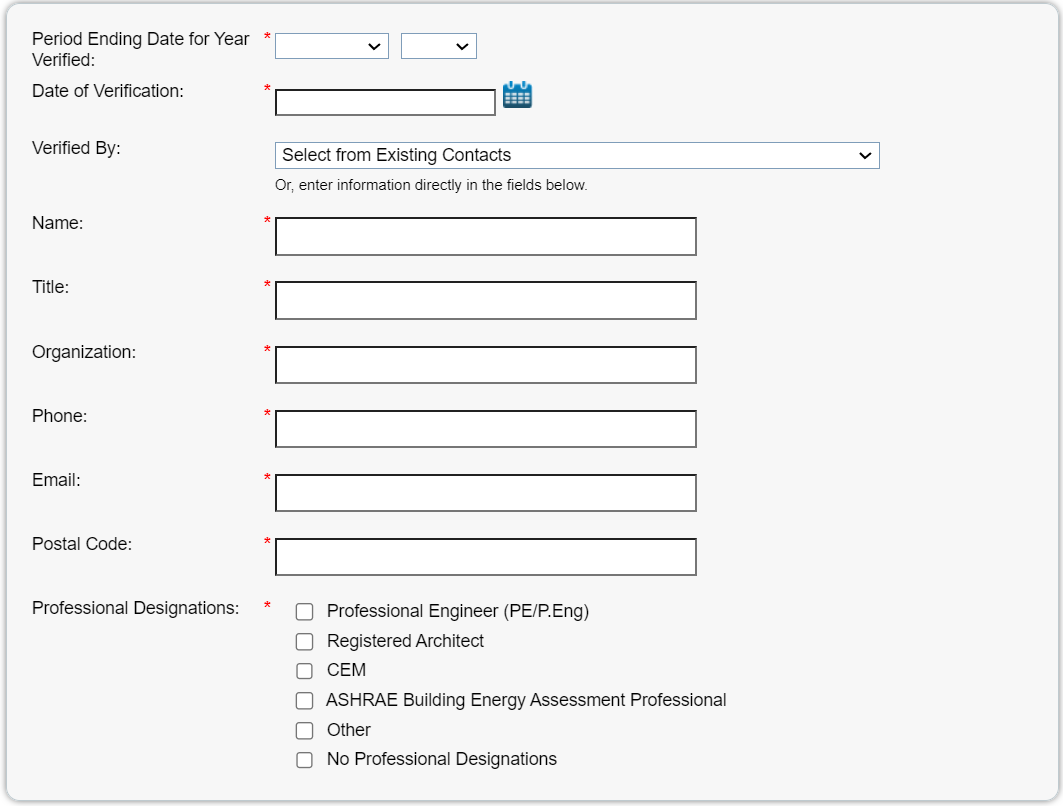Image resolution: width=1063 pixels, height=806 pixels.
Task: Check the Registered Architect checkbox
Action: click(304, 641)
